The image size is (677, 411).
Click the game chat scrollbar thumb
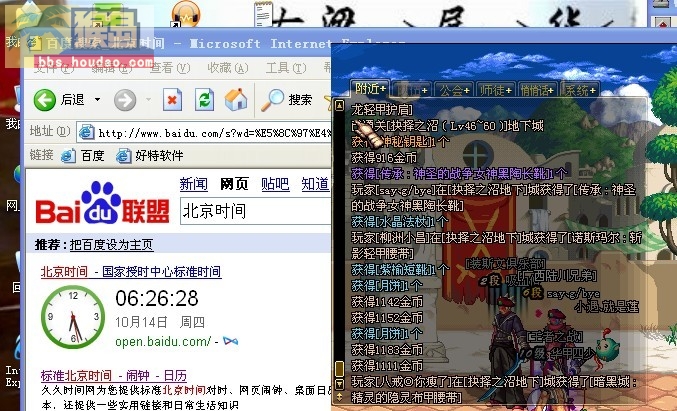(339, 368)
